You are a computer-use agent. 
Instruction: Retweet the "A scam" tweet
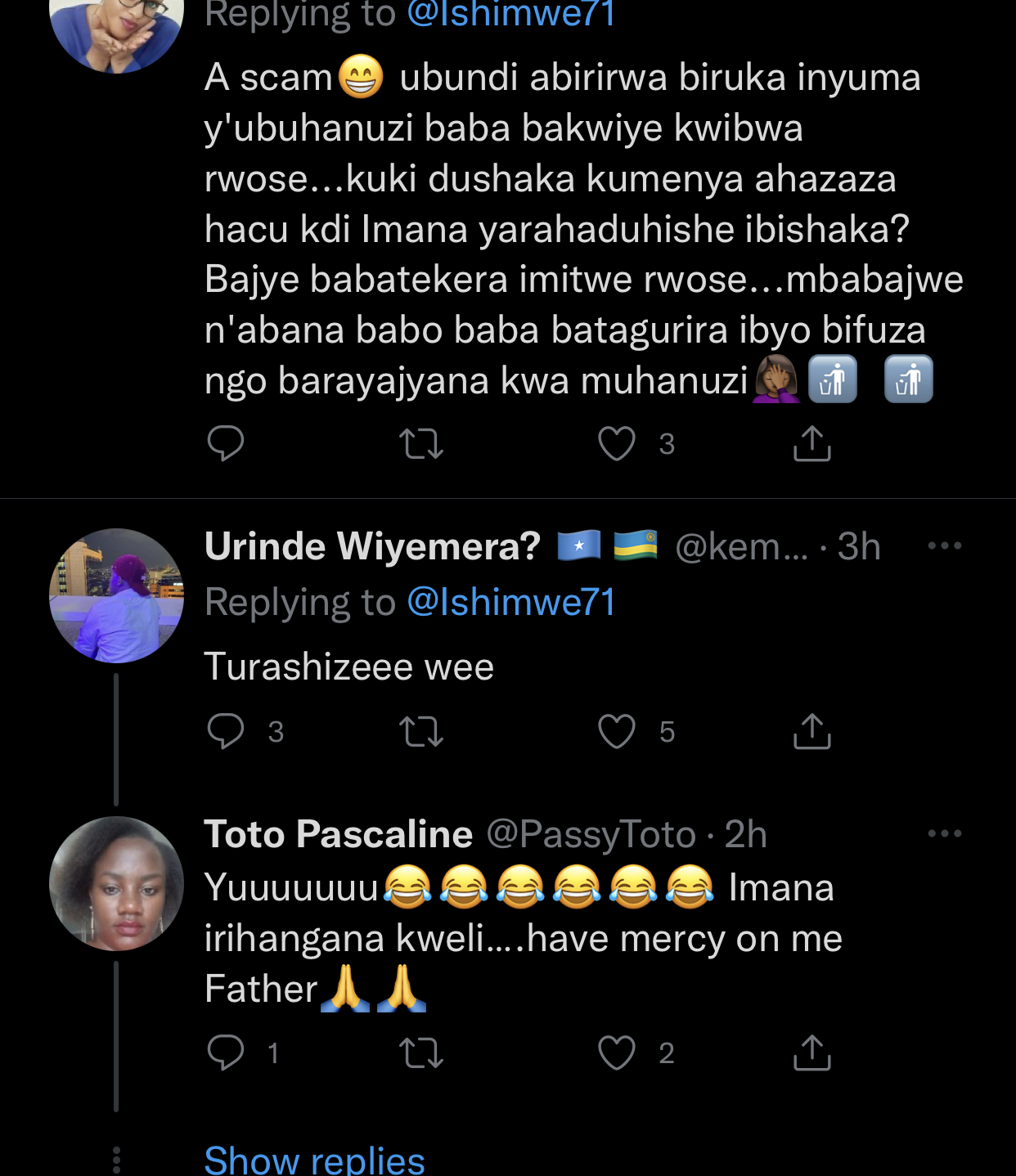pos(421,444)
